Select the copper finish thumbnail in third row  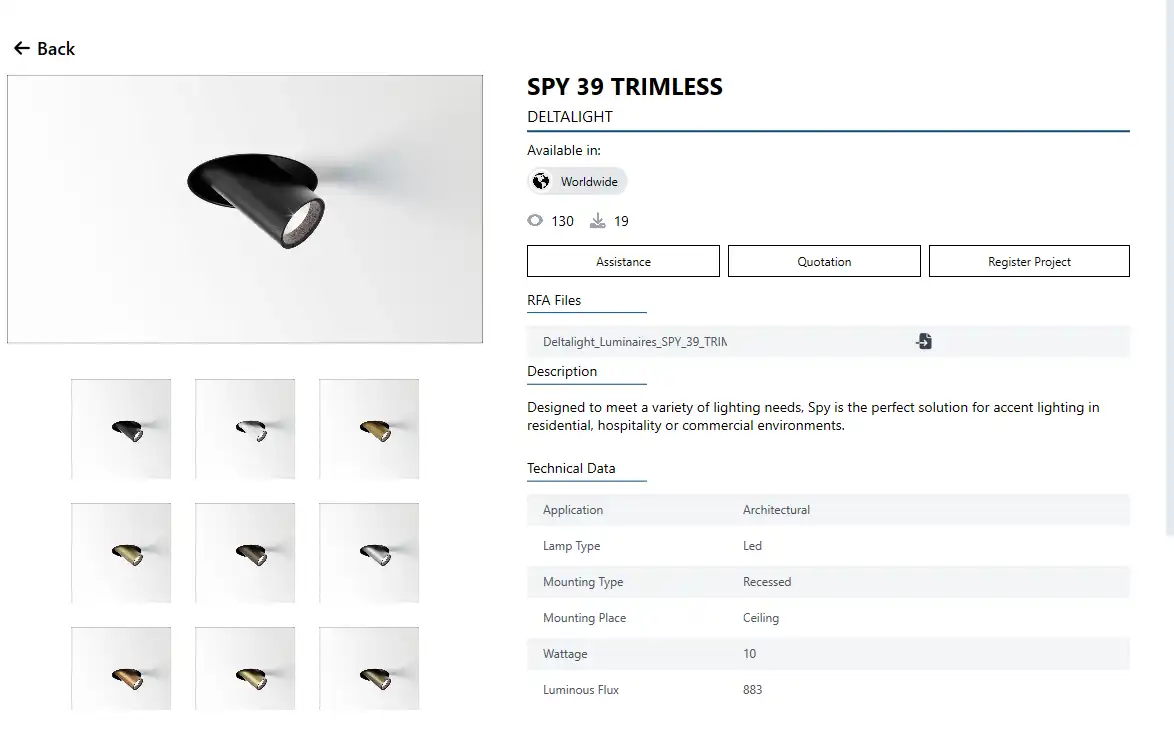(121, 670)
